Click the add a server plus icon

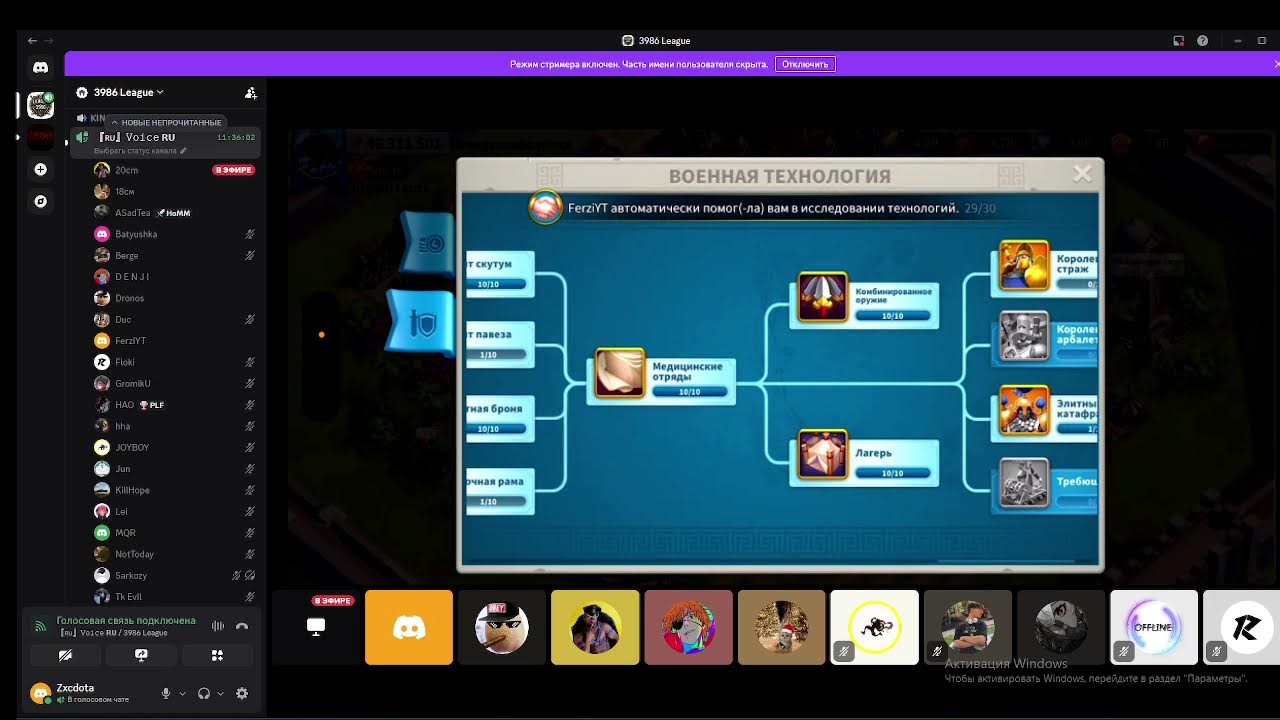[40, 170]
